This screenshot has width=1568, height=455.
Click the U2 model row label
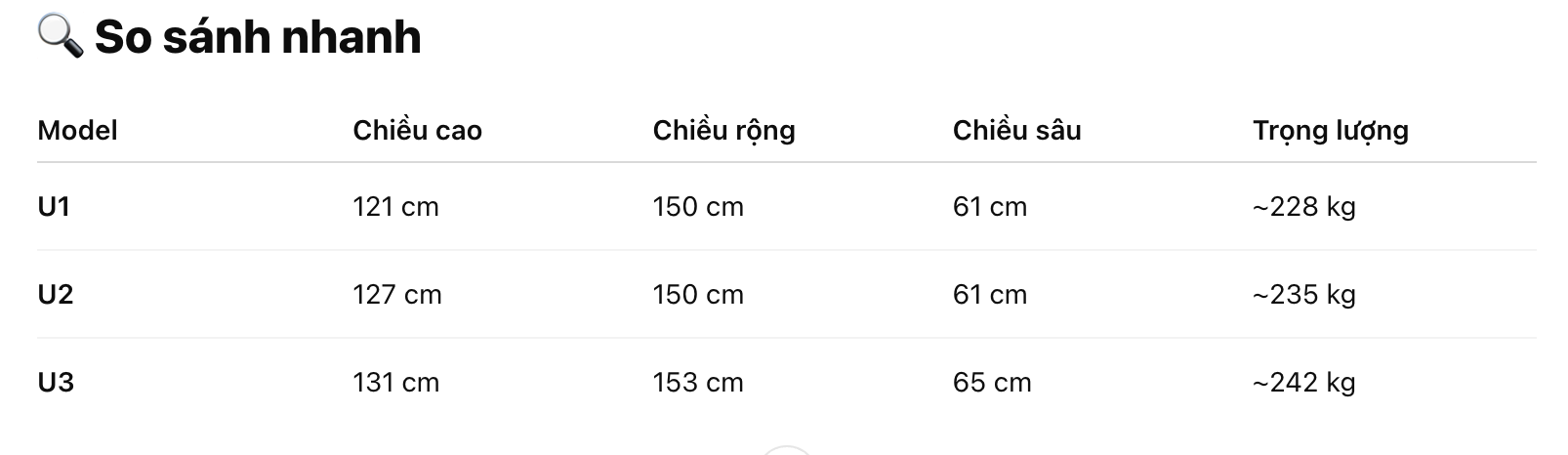pos(56,295)
